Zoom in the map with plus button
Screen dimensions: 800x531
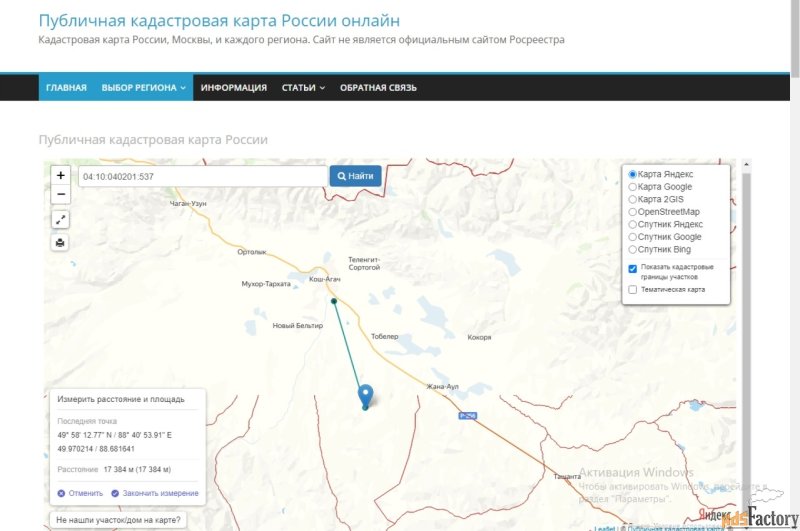tap(61, 175)
